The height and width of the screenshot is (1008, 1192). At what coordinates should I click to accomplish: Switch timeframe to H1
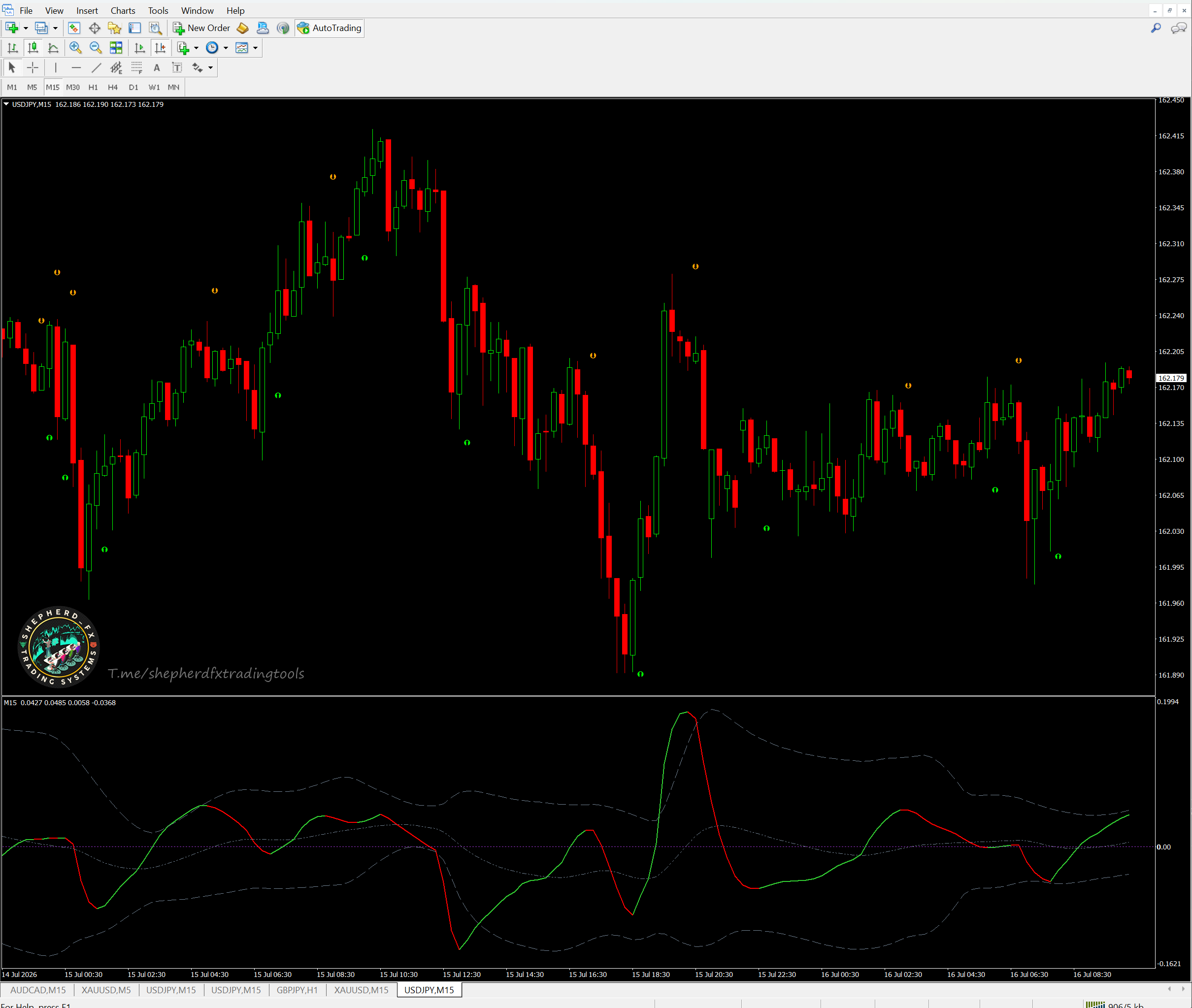[x=93, y=88]
